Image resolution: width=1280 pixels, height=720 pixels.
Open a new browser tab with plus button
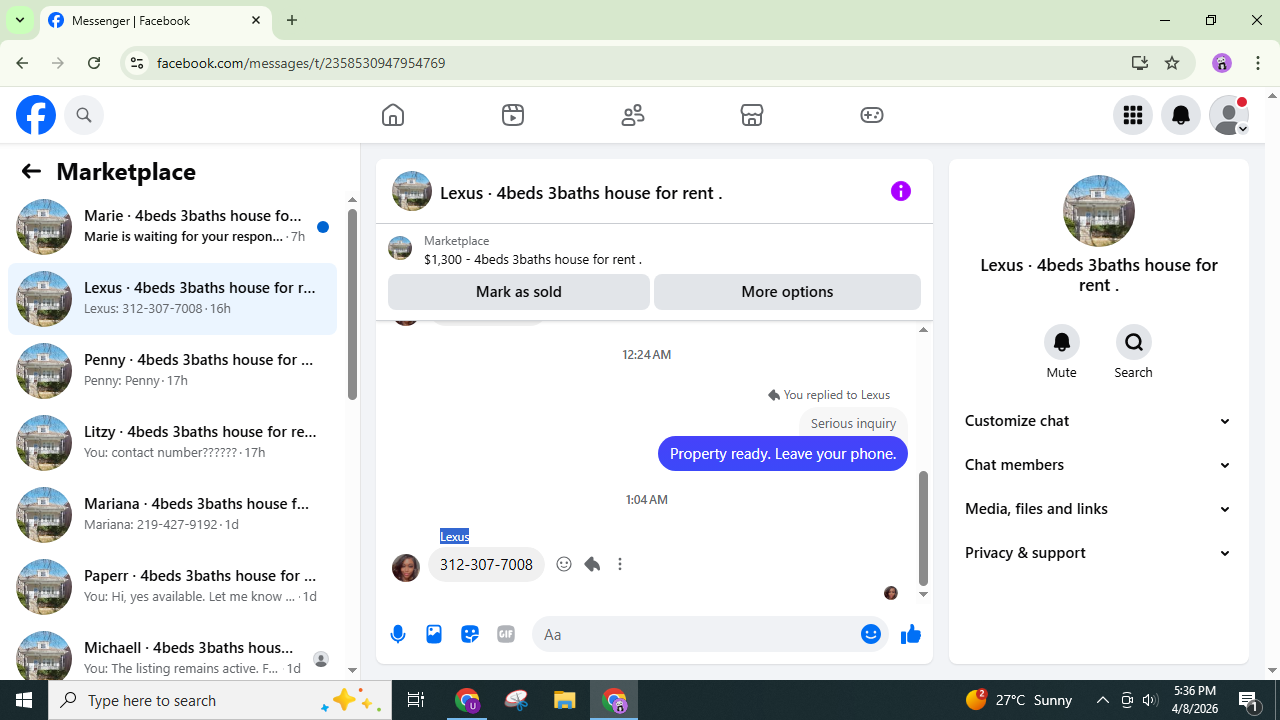(x=292, y=20)
